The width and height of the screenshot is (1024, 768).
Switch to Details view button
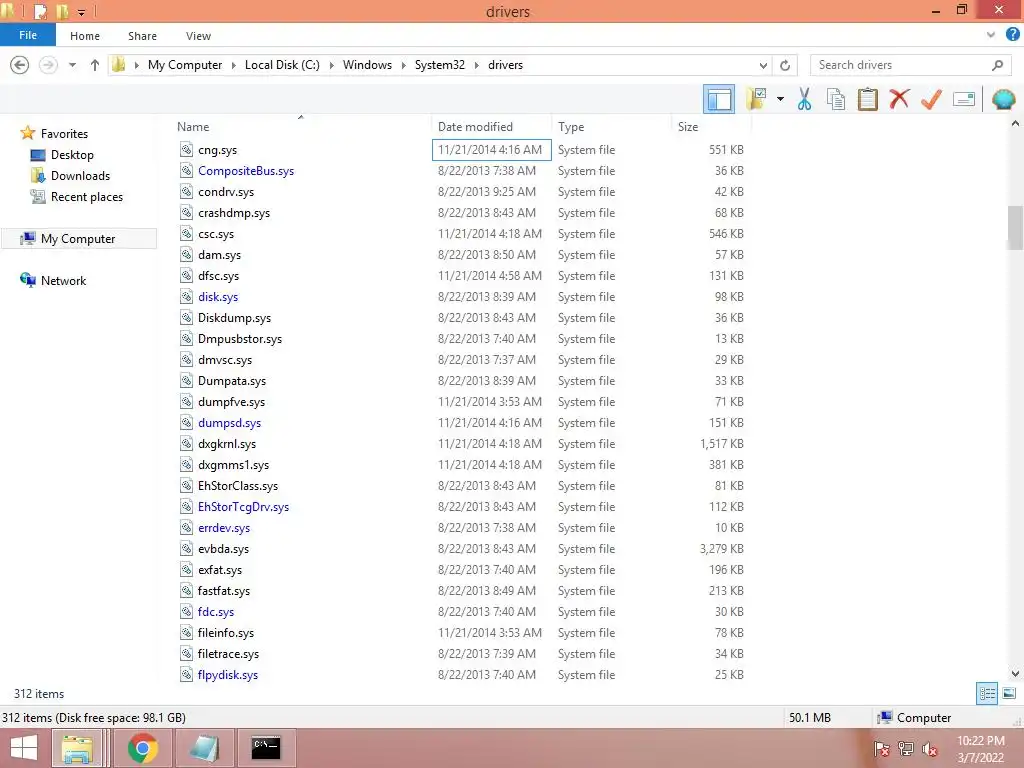point(987,694)
